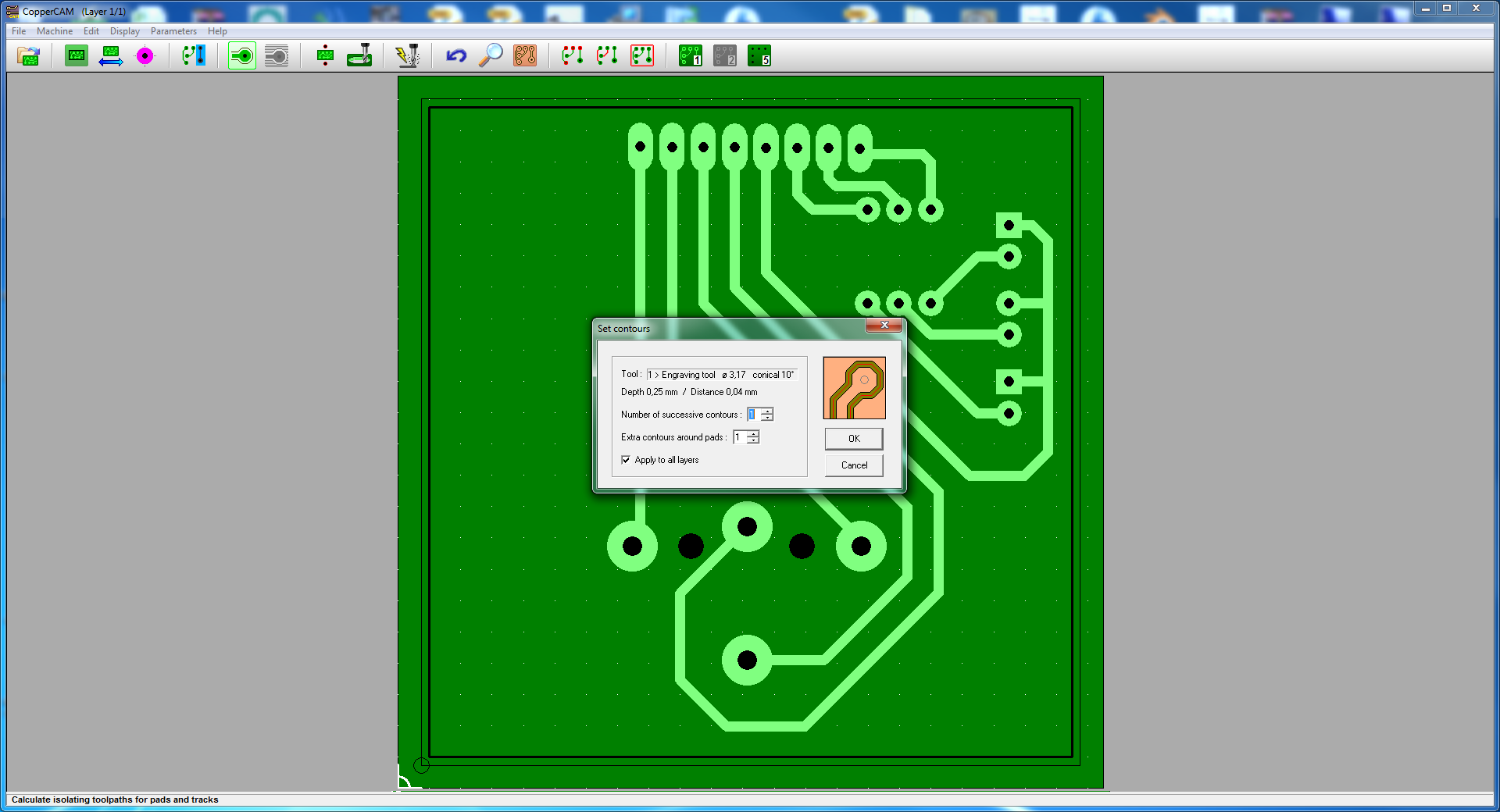
Task: Open the Parameters menu
Action: point(173,31)
